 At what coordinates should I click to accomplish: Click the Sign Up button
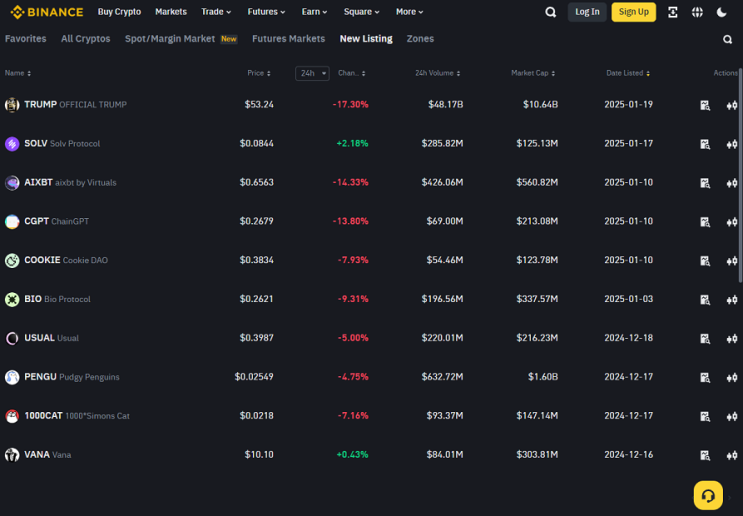point(634,12)
